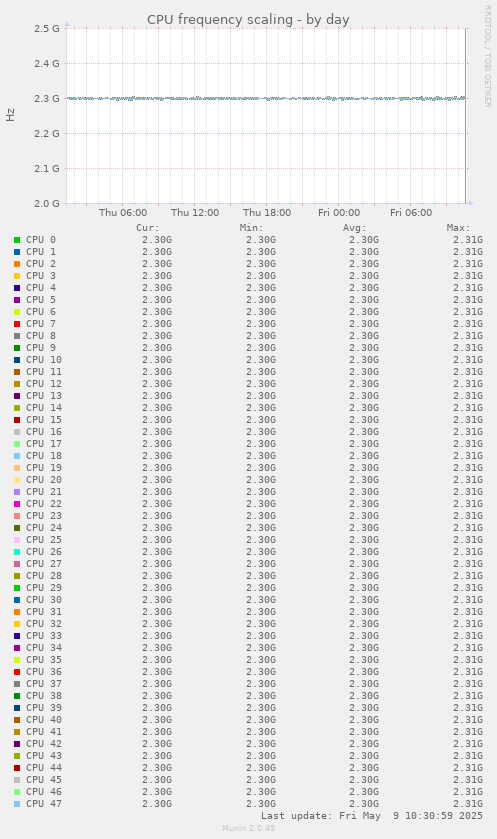
Task: Click the 2.0 G y-axis label
Action: pos(47,203)
